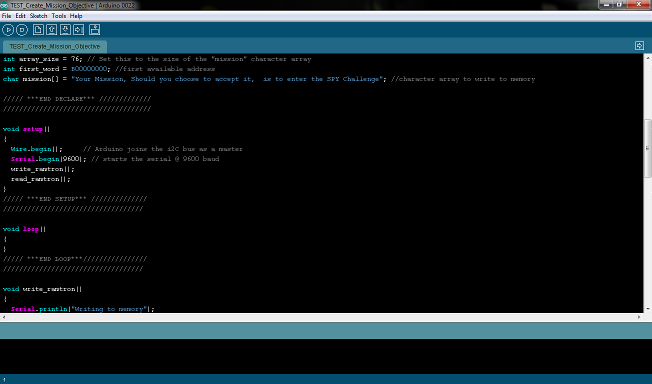Click the "void write_ramtron()" function definition
This screenshot has height=384, width=652.
pyautogui.click(x=42, y=289)
